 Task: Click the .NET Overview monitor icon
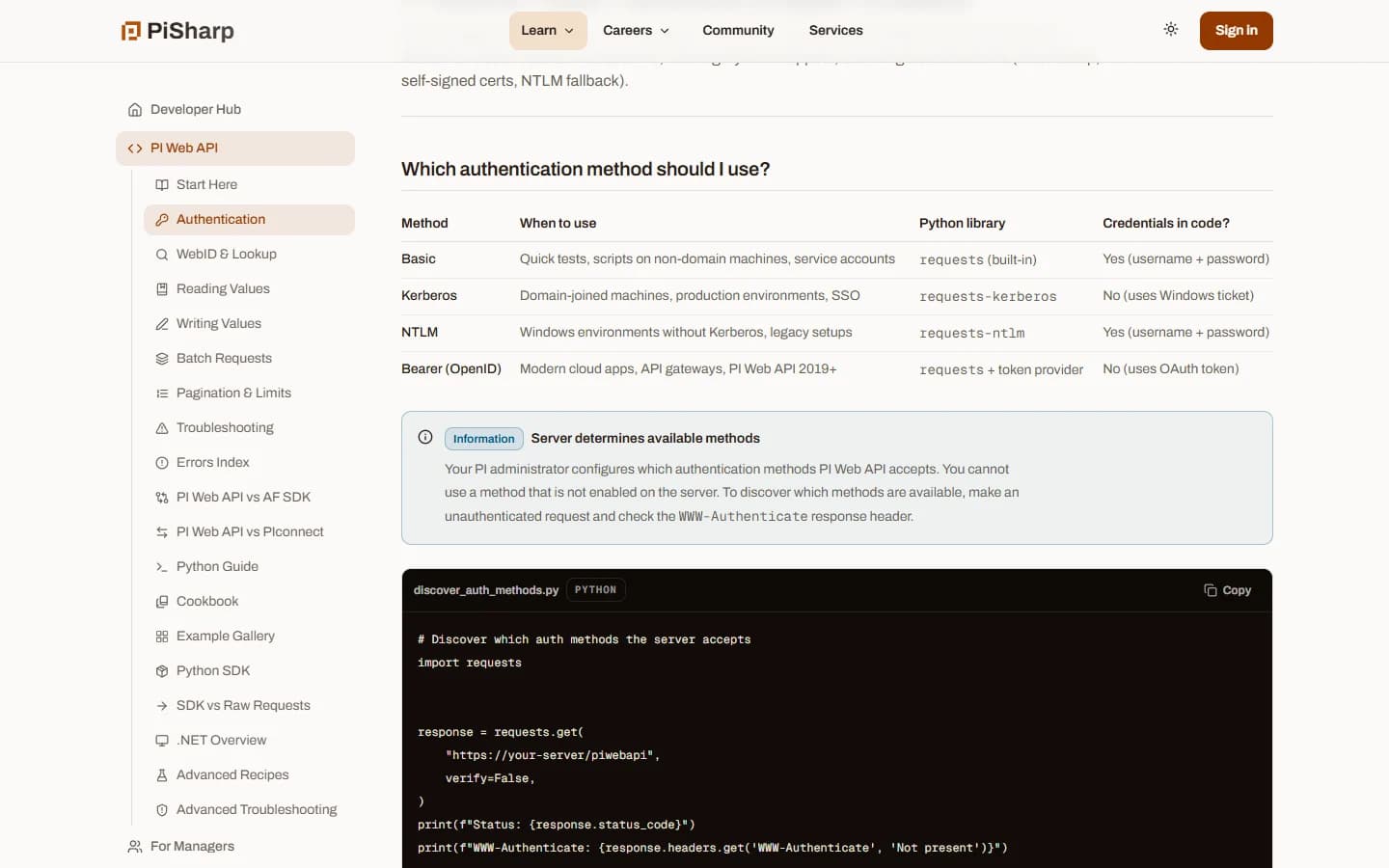pos(162,741)
